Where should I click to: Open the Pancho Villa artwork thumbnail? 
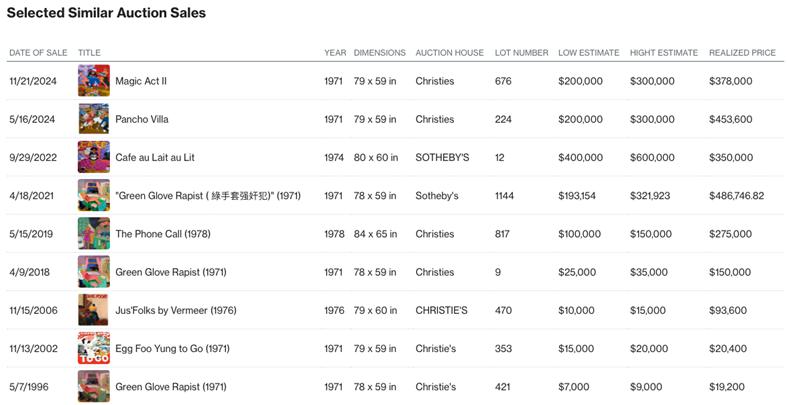click(94, 119)
